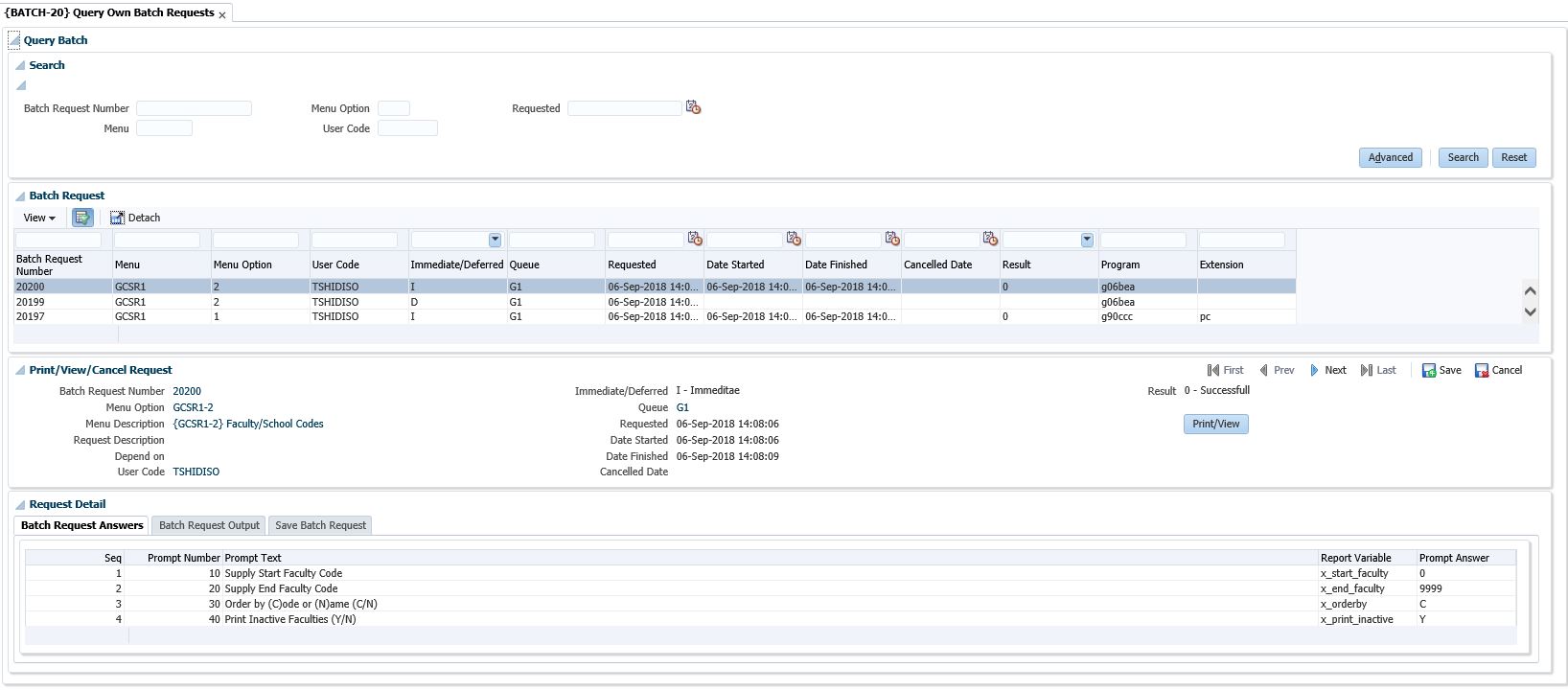Click filter box above Extension column
1568x691 pixels.
coord(1242,240)
